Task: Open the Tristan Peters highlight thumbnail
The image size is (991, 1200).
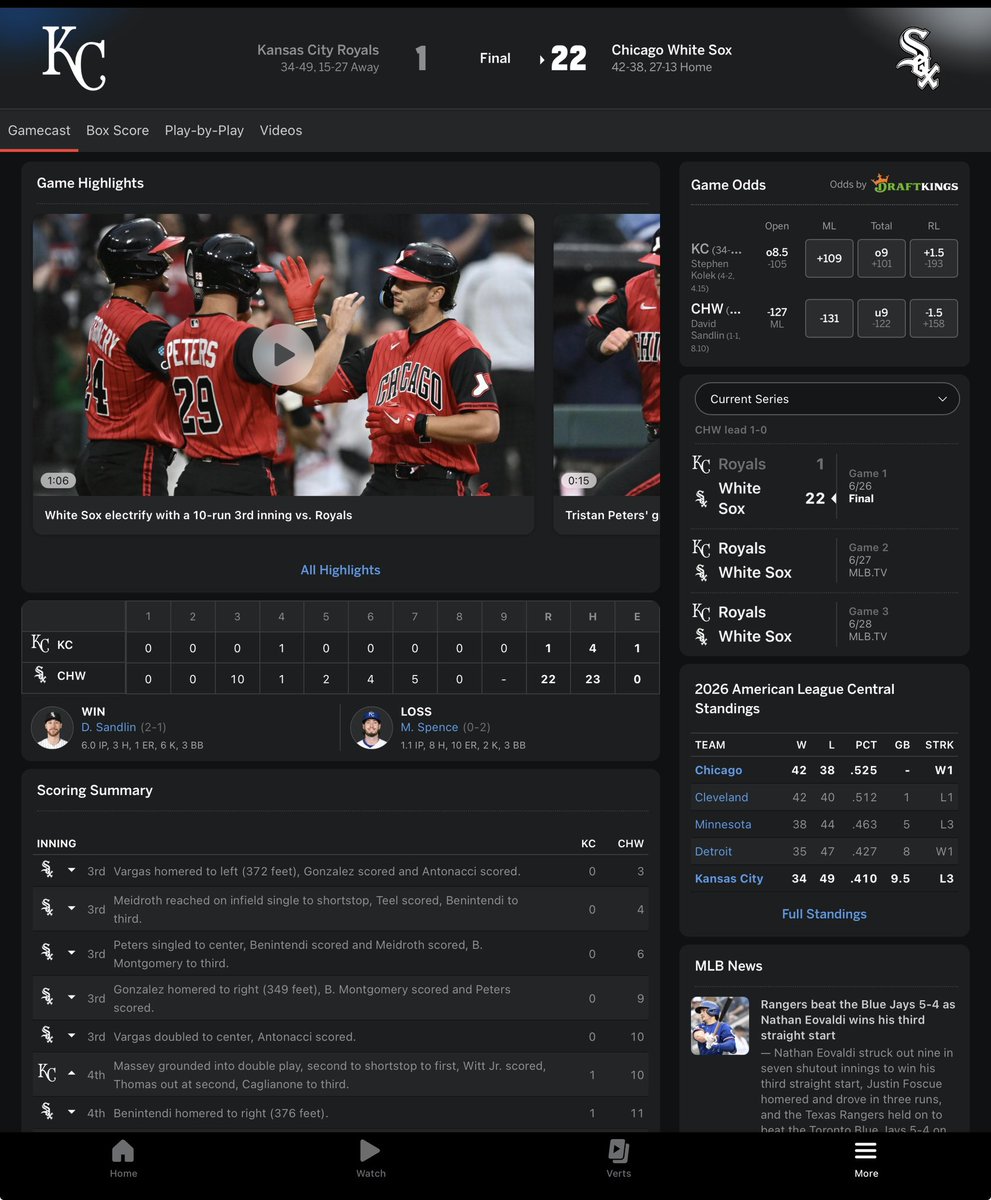Action: (x=606, y=355)
